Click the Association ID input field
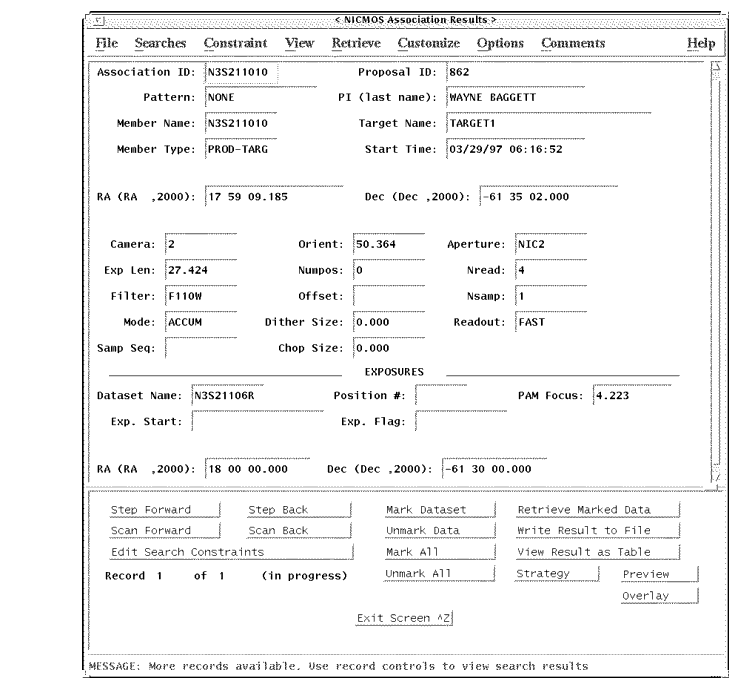Image resolution: width=735 pixels, height=694 pixels. [240, 73]
